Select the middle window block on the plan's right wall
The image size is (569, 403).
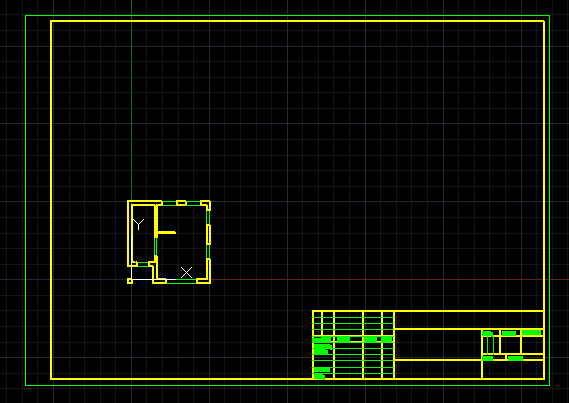pyautogui.click(x=209, y=234)
